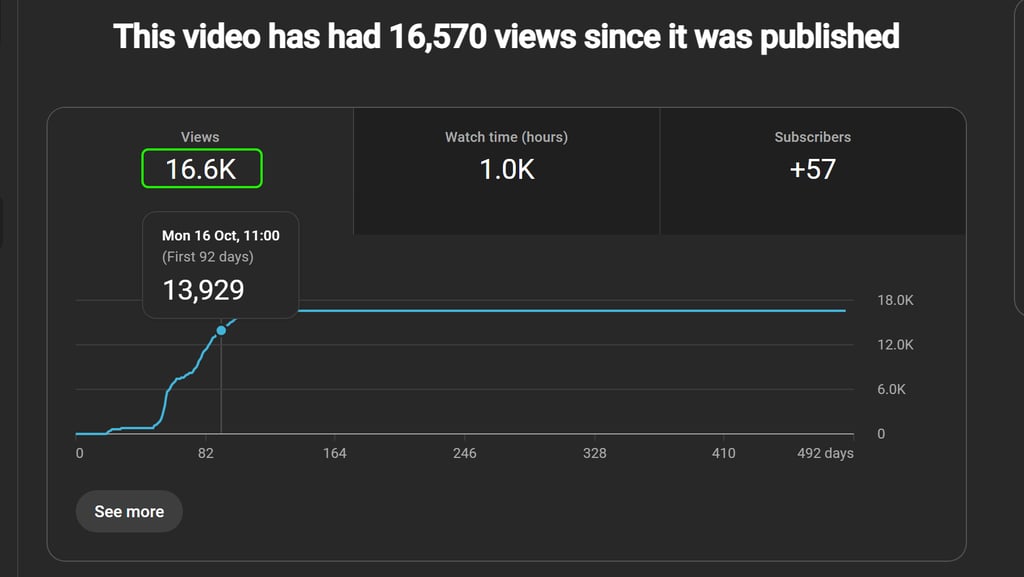Click the +57 subscribers value
1024x577 pixels.
click(812, 170)
